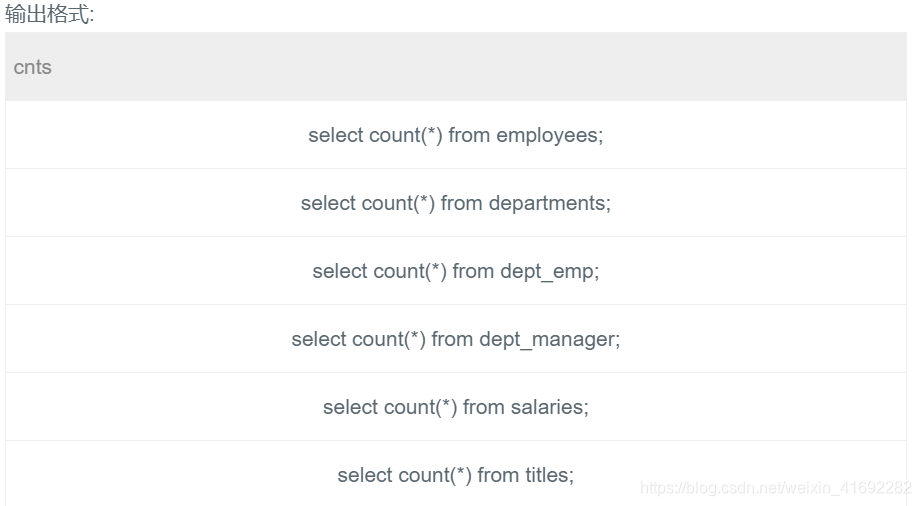921x506 pixels.
Task: Click "select" keyword in the employees query
Action: (335, 135)
